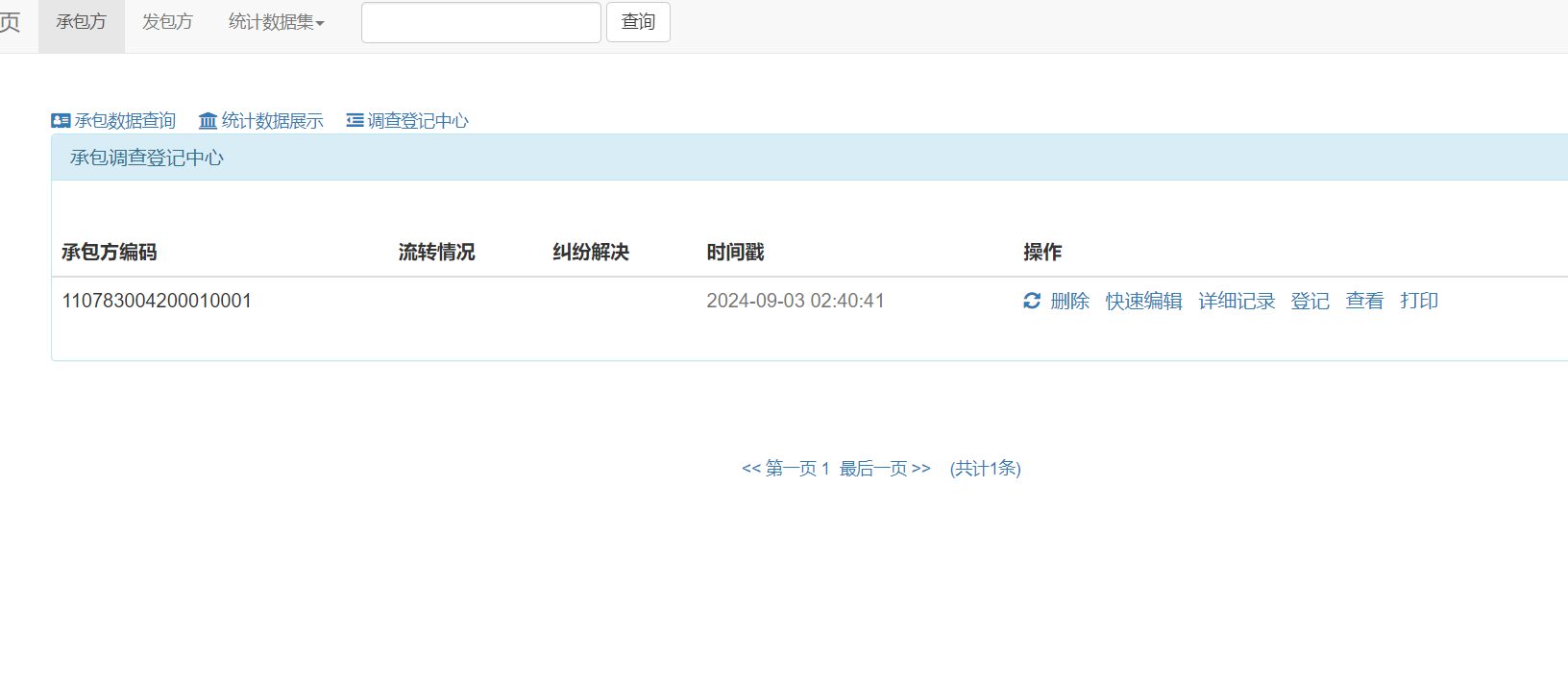View 详细记录 for contractor 110783004200010001
This screenshot has height=681, width=1568.
1237,301
